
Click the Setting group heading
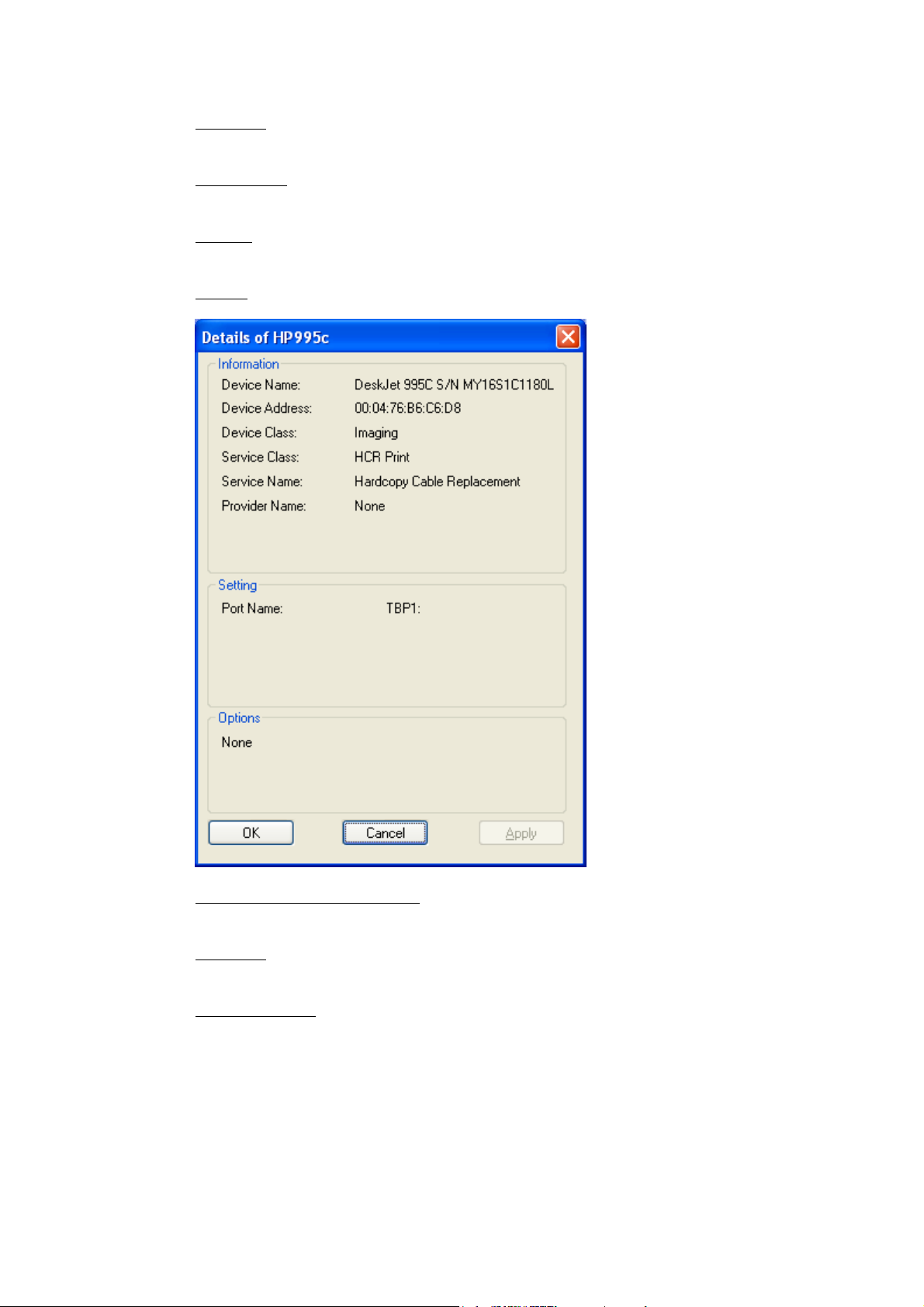pyautogui.click(x=237, y=585)
